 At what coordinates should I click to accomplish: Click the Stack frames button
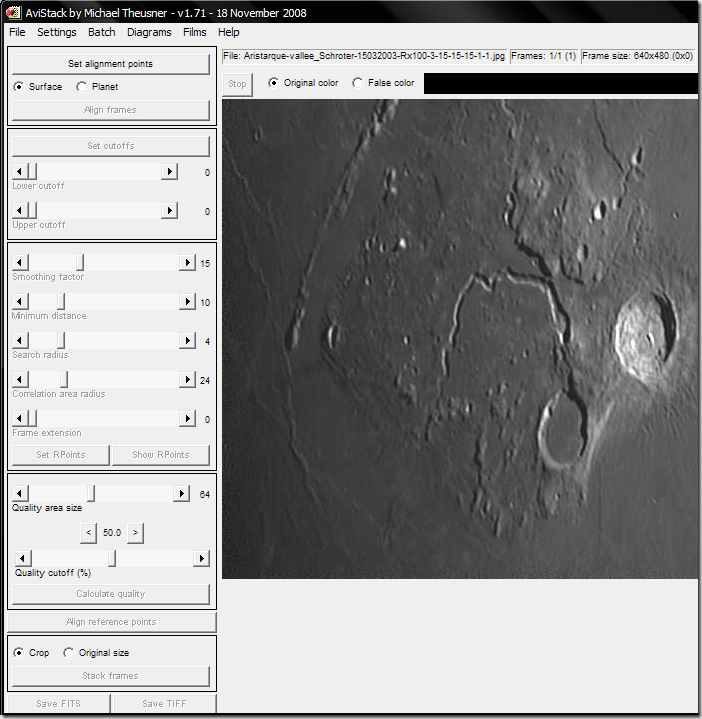pyautogui.click(x=111, y=676)
